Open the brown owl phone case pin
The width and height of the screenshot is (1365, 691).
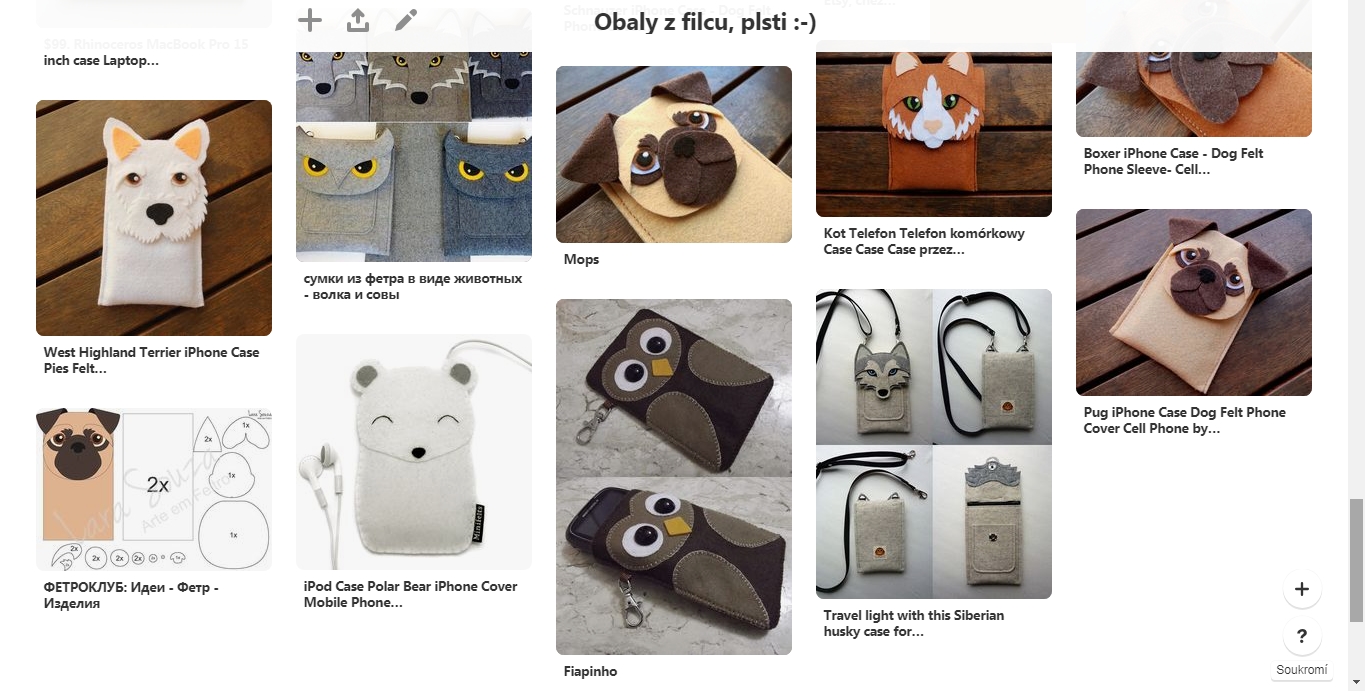pyautogui.click(x=674, y=477)
